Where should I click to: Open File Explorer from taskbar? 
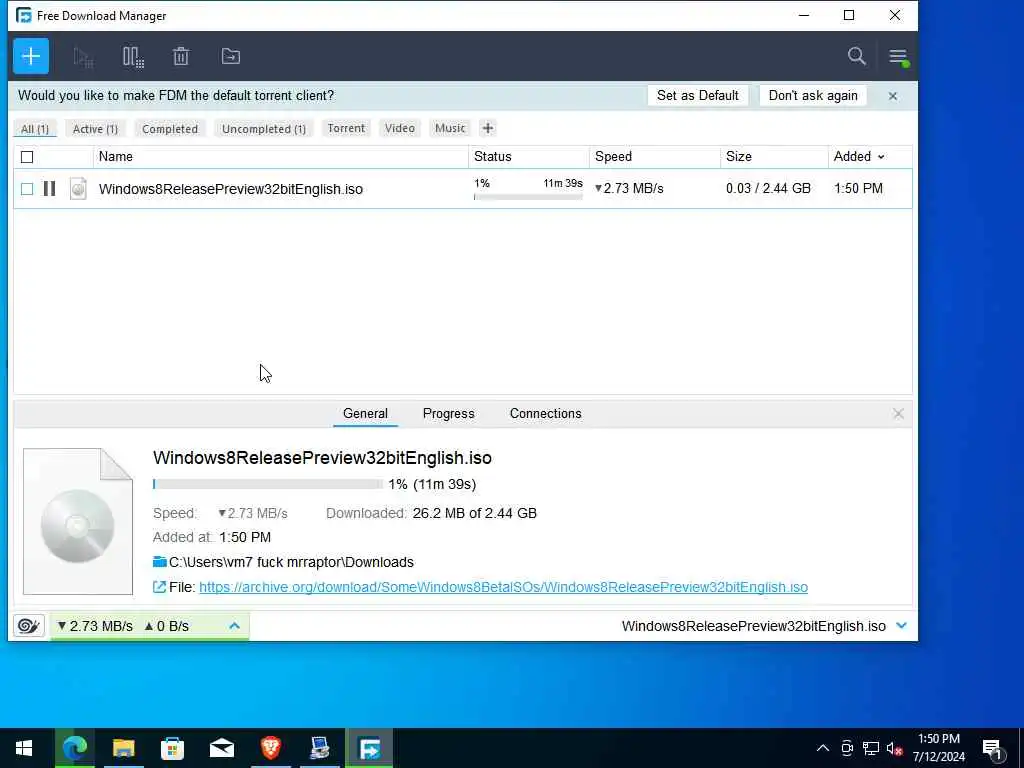click(x=123, y=748)
